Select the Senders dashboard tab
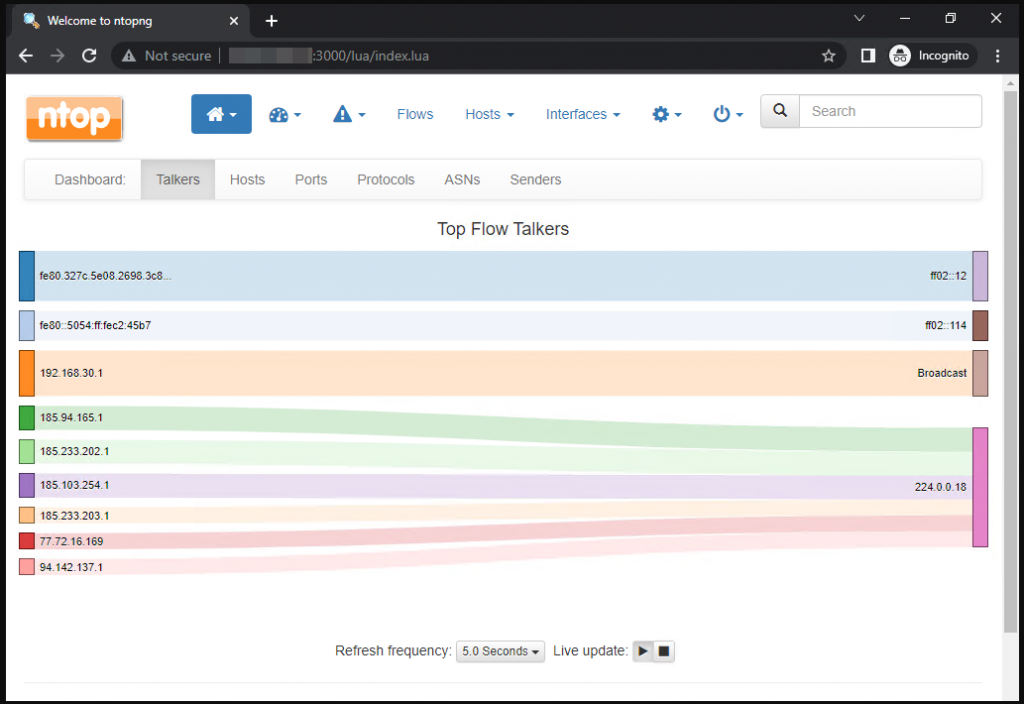Viewport: 1024px width, 704px height. (535, 180)
